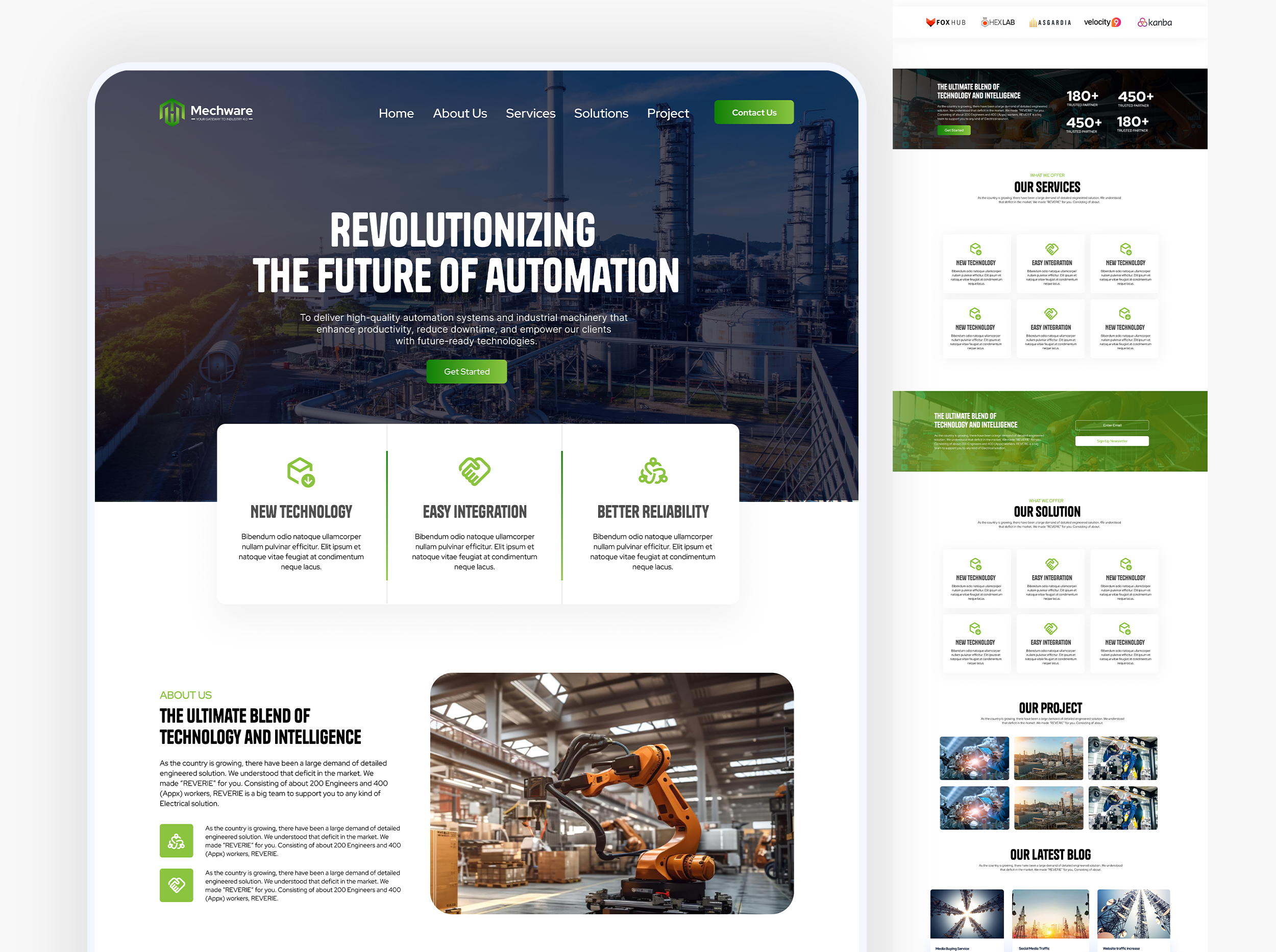
Task: Click the green square handshake icon under About Us
Action: point(177,885)
